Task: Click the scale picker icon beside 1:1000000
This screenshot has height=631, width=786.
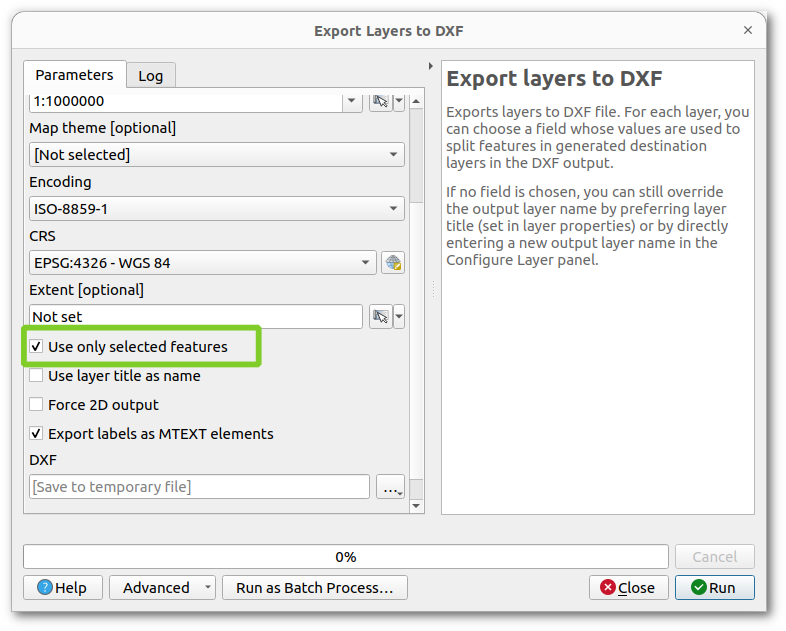Action: point(380,101)
